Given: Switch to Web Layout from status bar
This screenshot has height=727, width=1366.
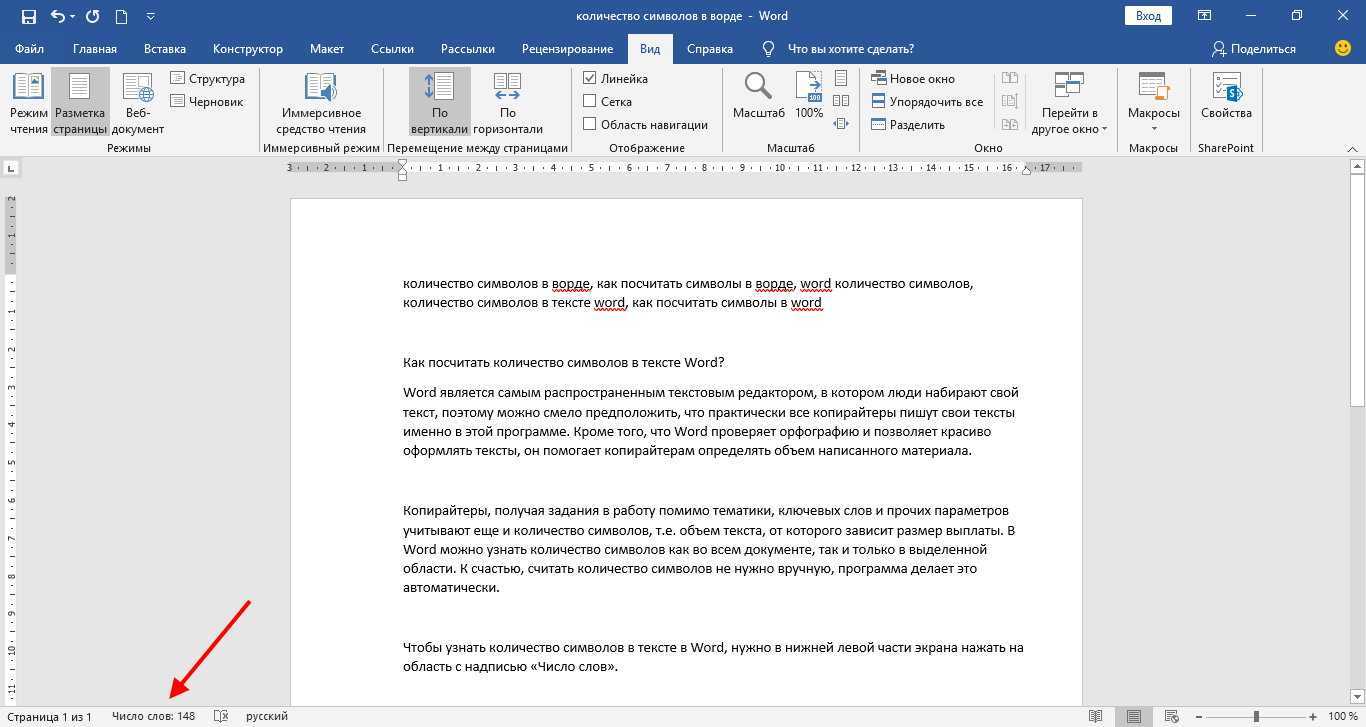Looking at the screenshot, I should tap(1171, 716).
